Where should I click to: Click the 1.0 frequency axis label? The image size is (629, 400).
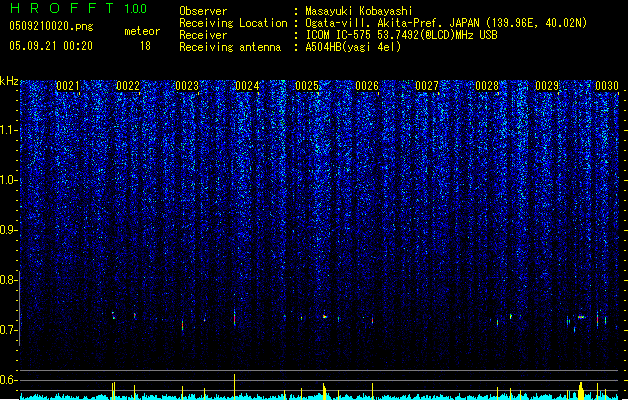point(9,180)
